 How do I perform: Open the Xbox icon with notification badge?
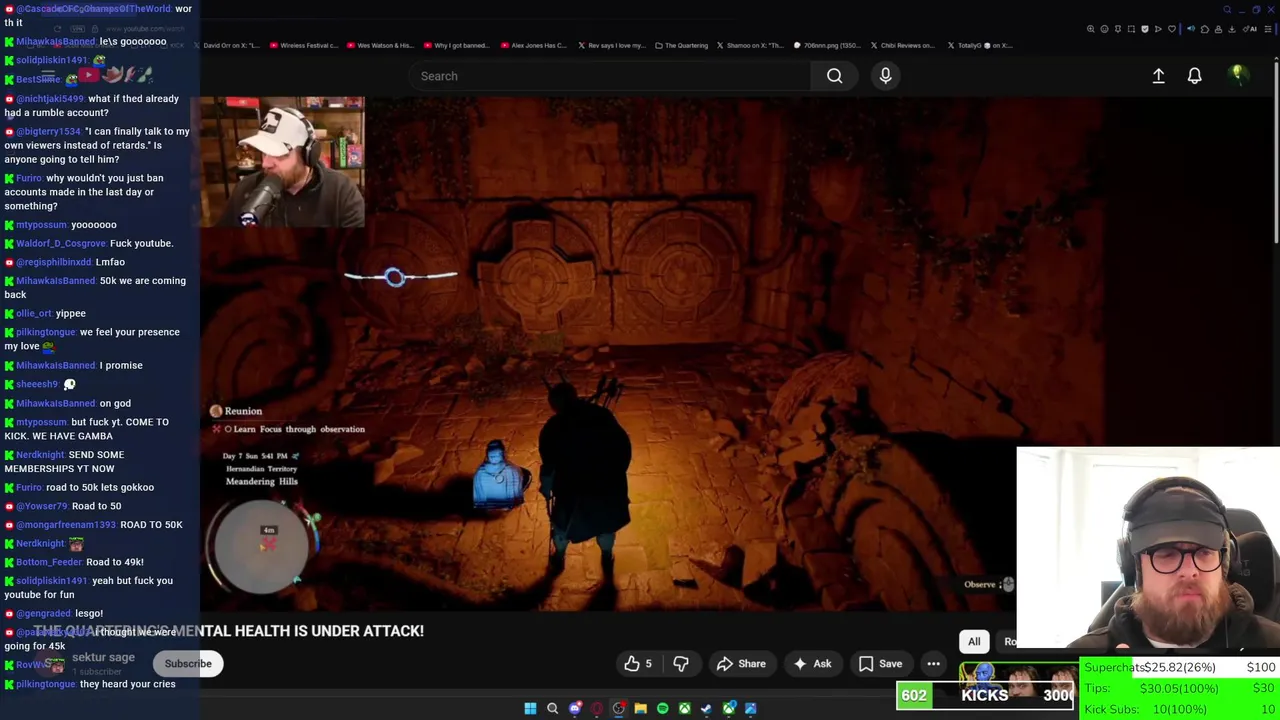(x=729, y=708)
